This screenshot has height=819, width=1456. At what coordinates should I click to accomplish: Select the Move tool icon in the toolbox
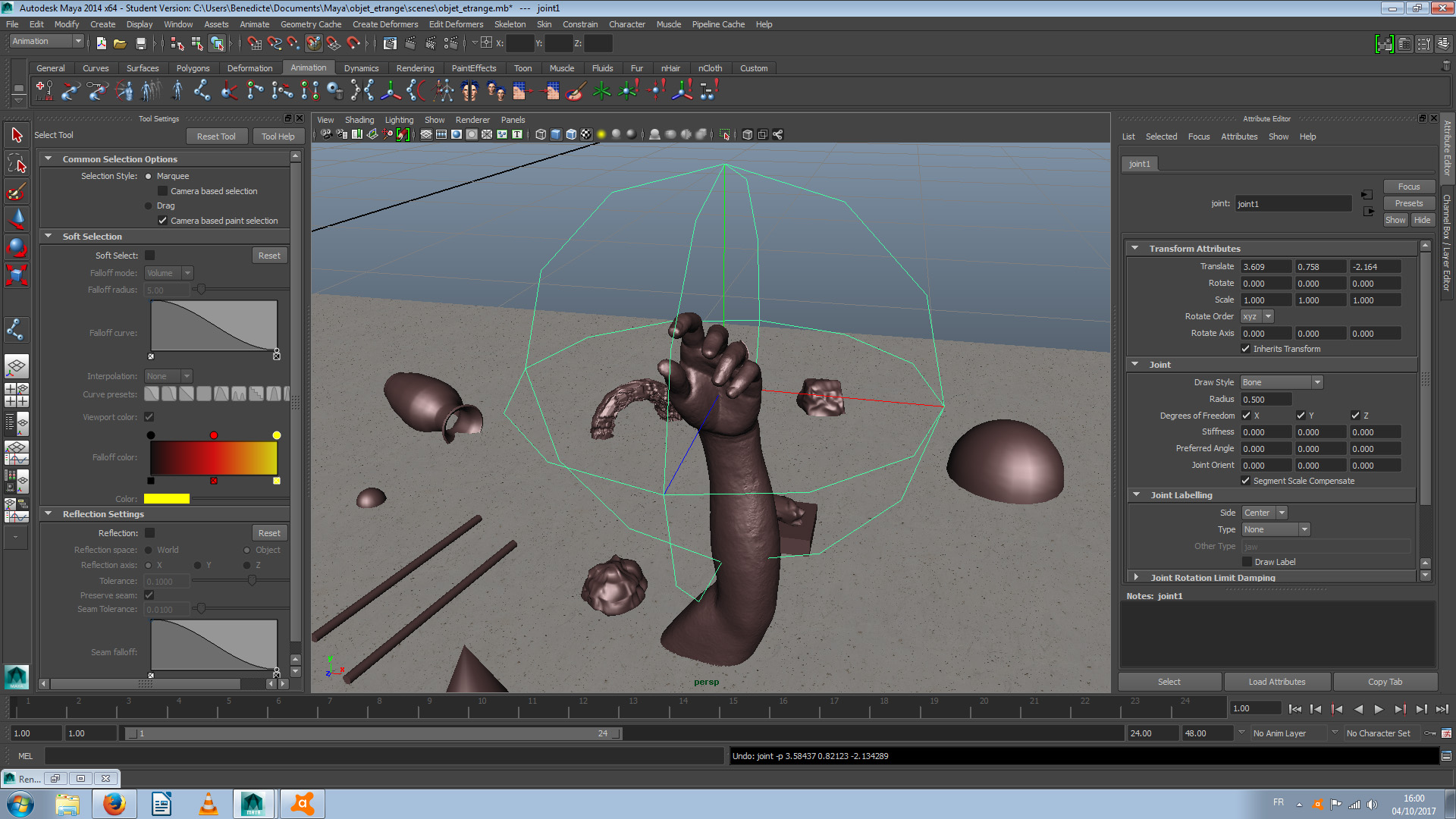click(x=17, y=220)
